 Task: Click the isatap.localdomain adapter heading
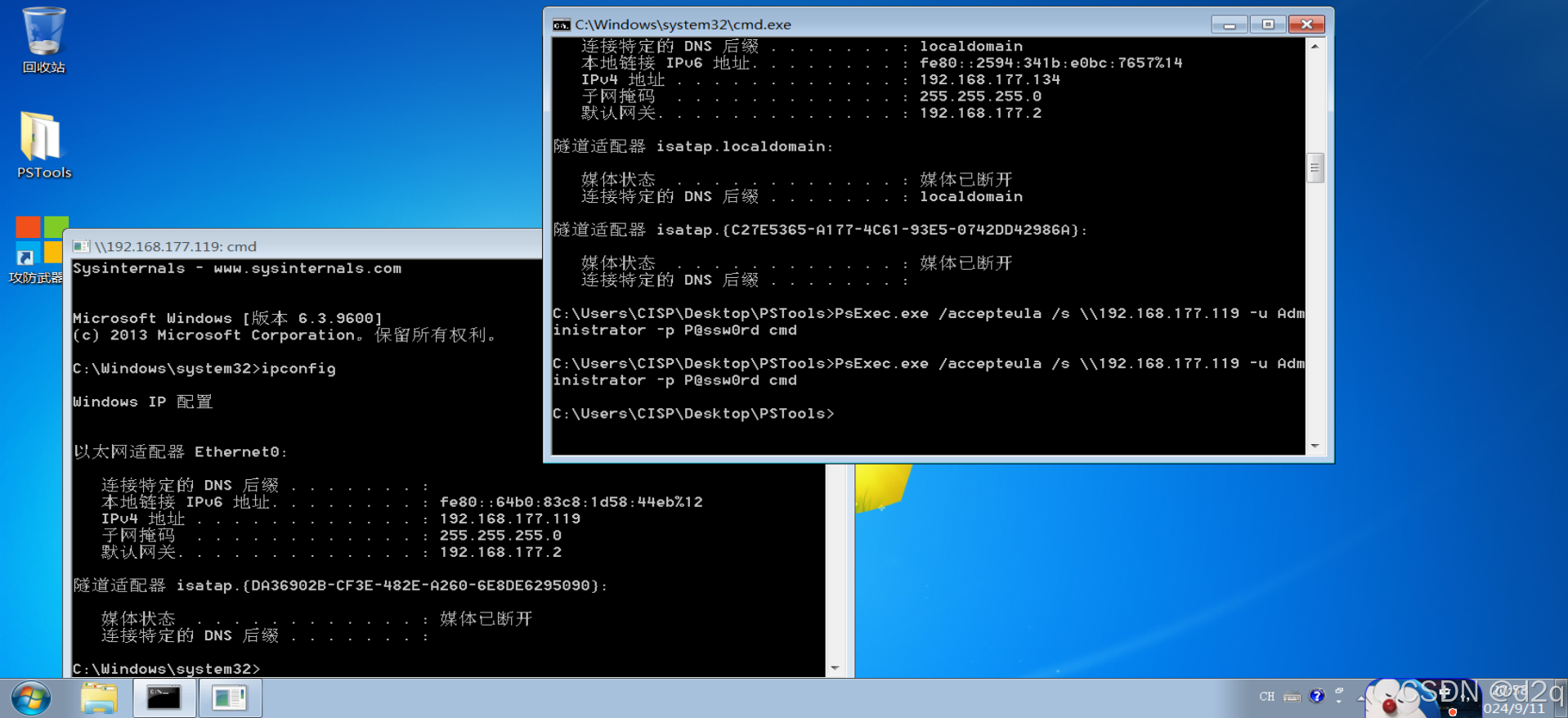coord(693,146)
